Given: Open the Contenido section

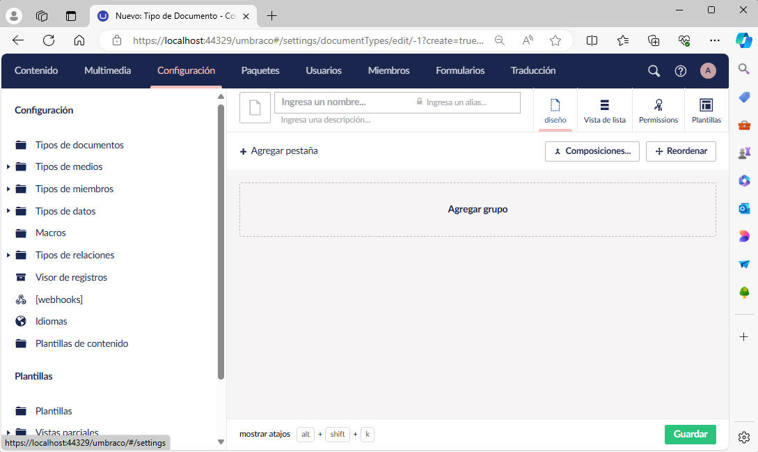Looking at the screenshot, I should pos(36,71).
